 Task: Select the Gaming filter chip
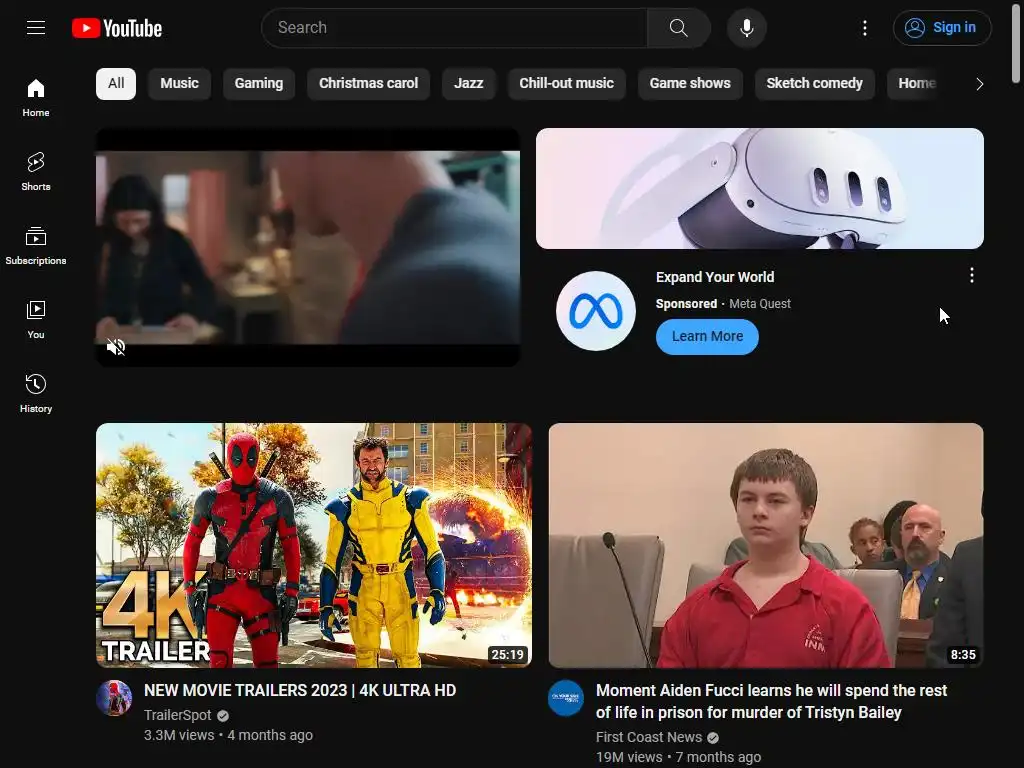[x=259, y=84]
